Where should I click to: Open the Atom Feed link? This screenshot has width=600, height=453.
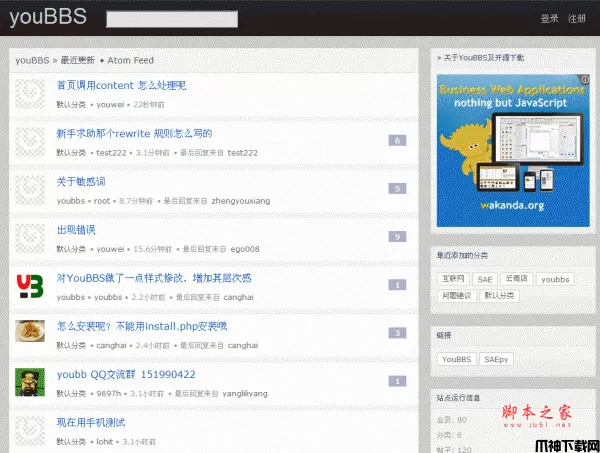tap(130, 60)
